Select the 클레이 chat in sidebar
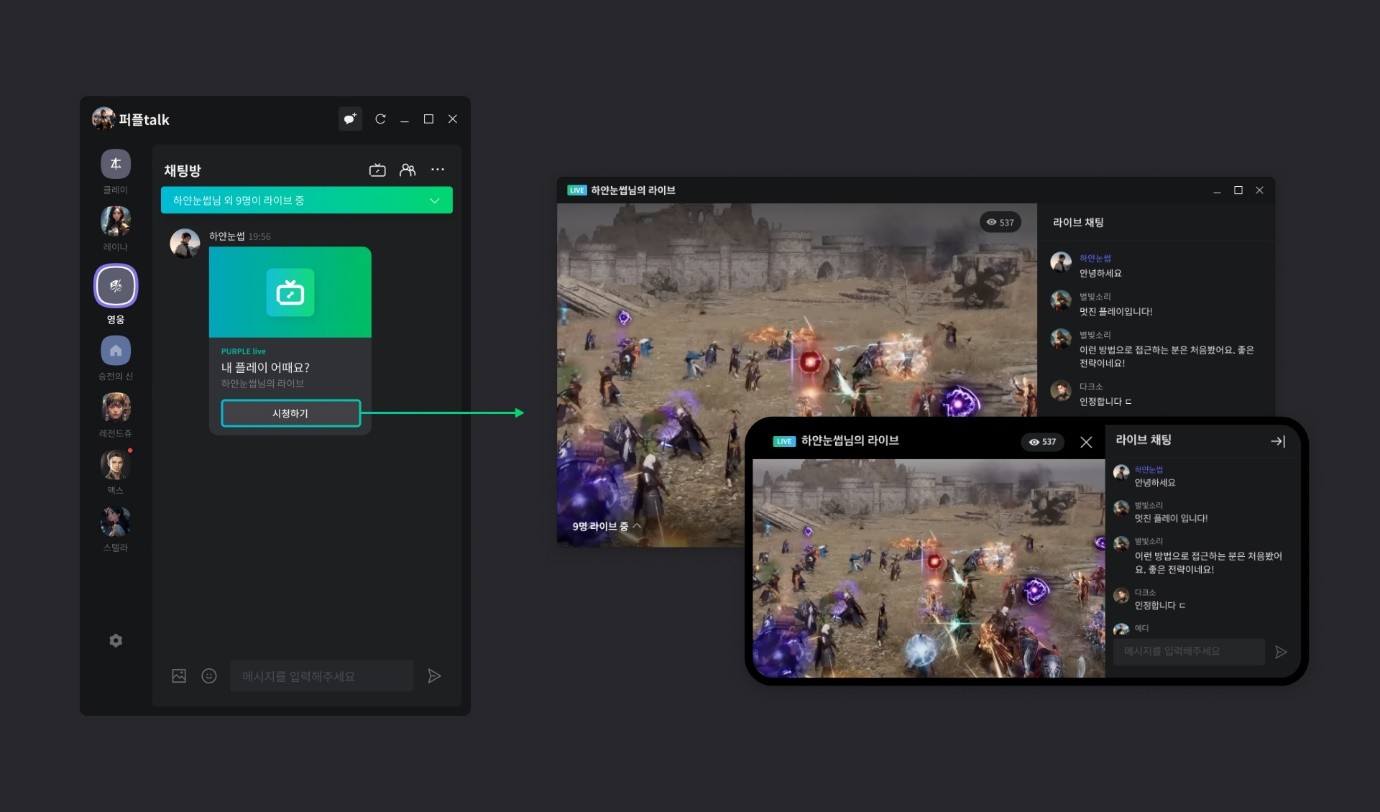The image size is (1380, 812). click(x=116, y=164)
